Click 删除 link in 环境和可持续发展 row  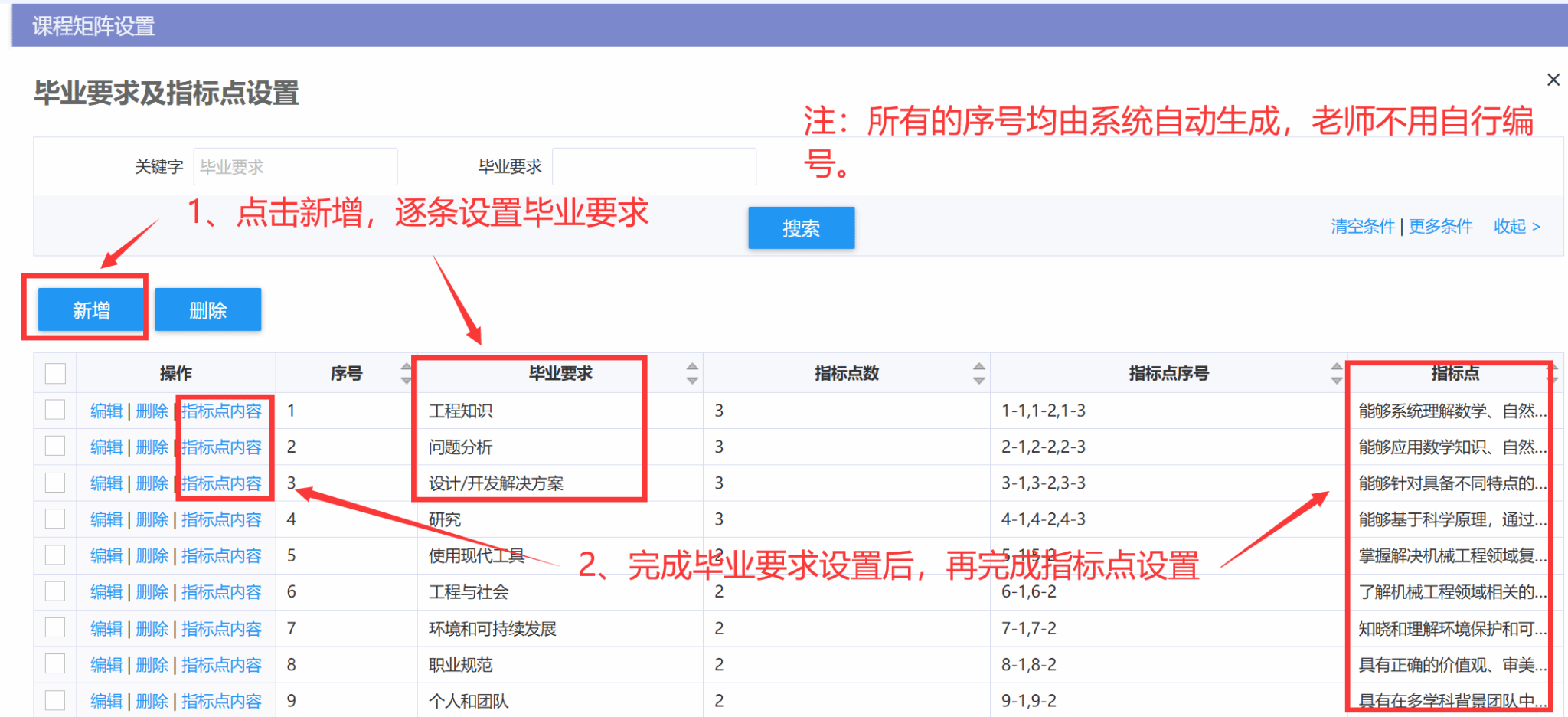pos(152,628)
